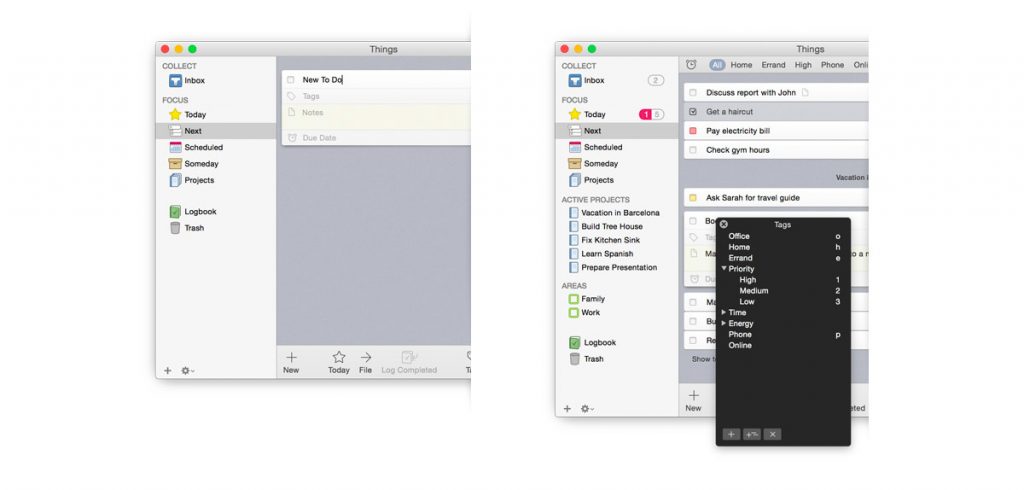Select Medium priority tag
Screen dimensions: 1024x490
pyautogui.click(x=754, y=291)
